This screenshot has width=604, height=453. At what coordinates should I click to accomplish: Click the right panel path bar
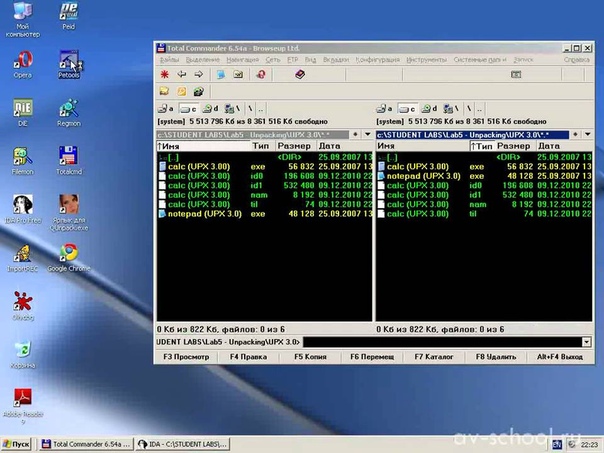472,134
